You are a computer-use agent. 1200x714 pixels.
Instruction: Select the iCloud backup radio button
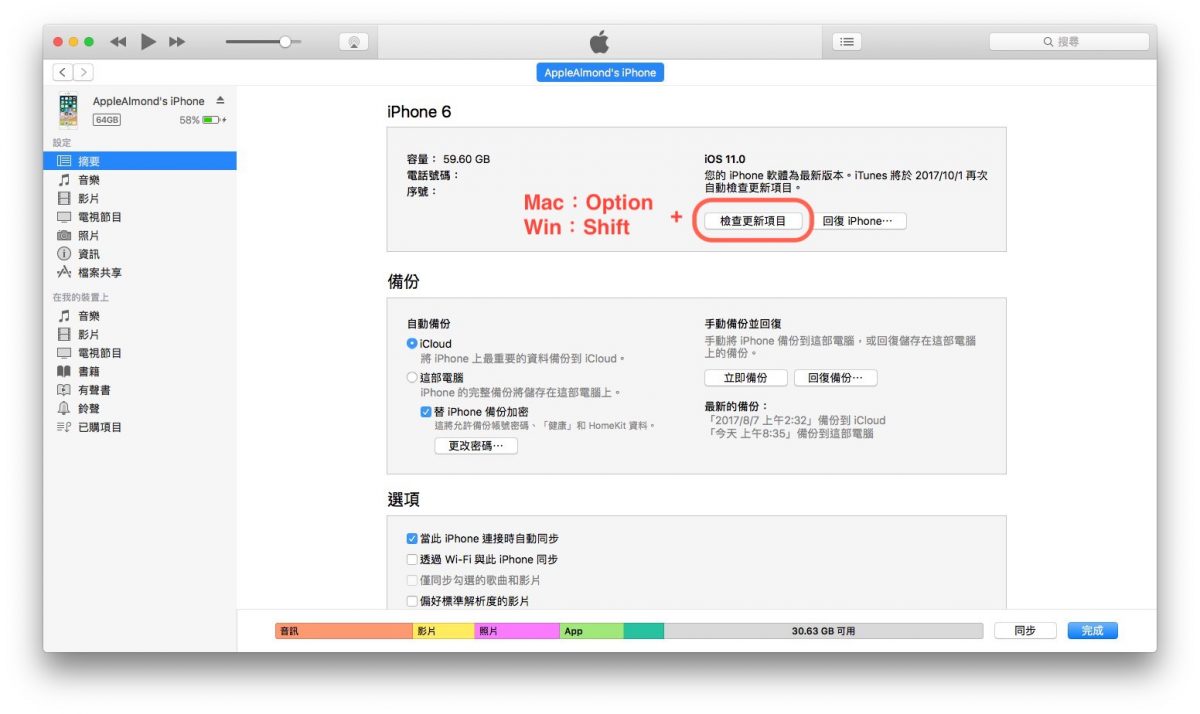coord(412,343)
